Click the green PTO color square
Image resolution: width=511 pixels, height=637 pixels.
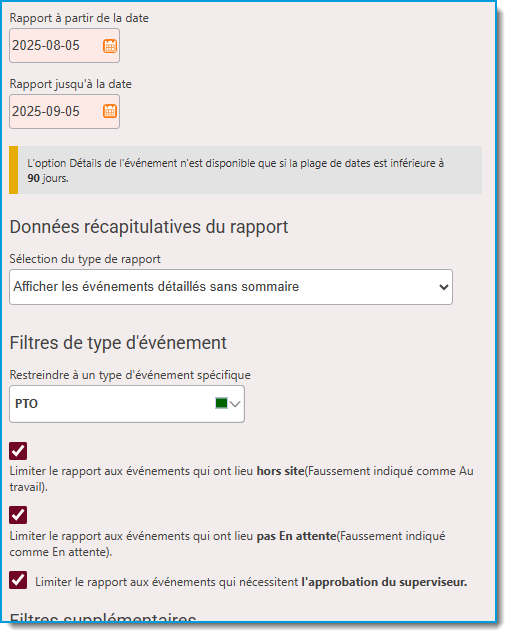tap(222, 404)
